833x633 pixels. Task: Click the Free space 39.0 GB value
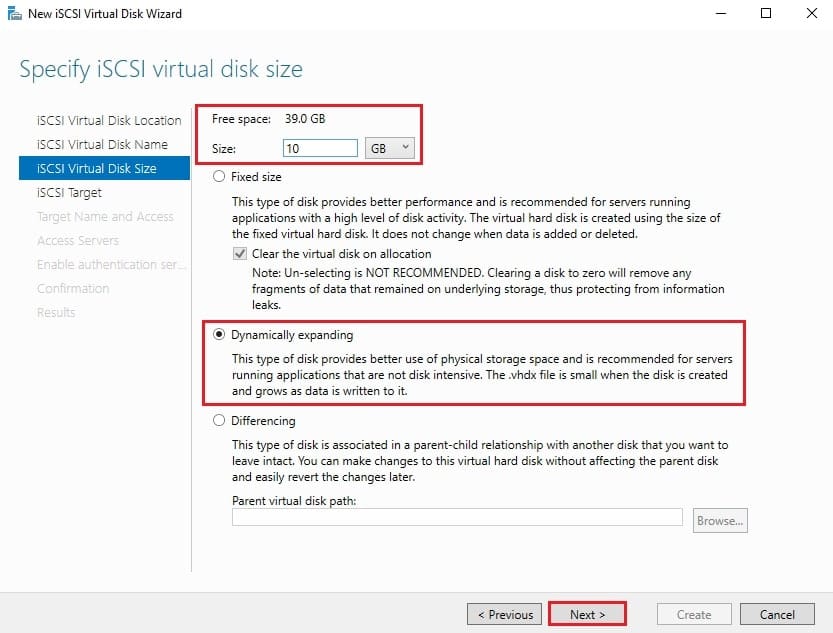tap(304, 118)
